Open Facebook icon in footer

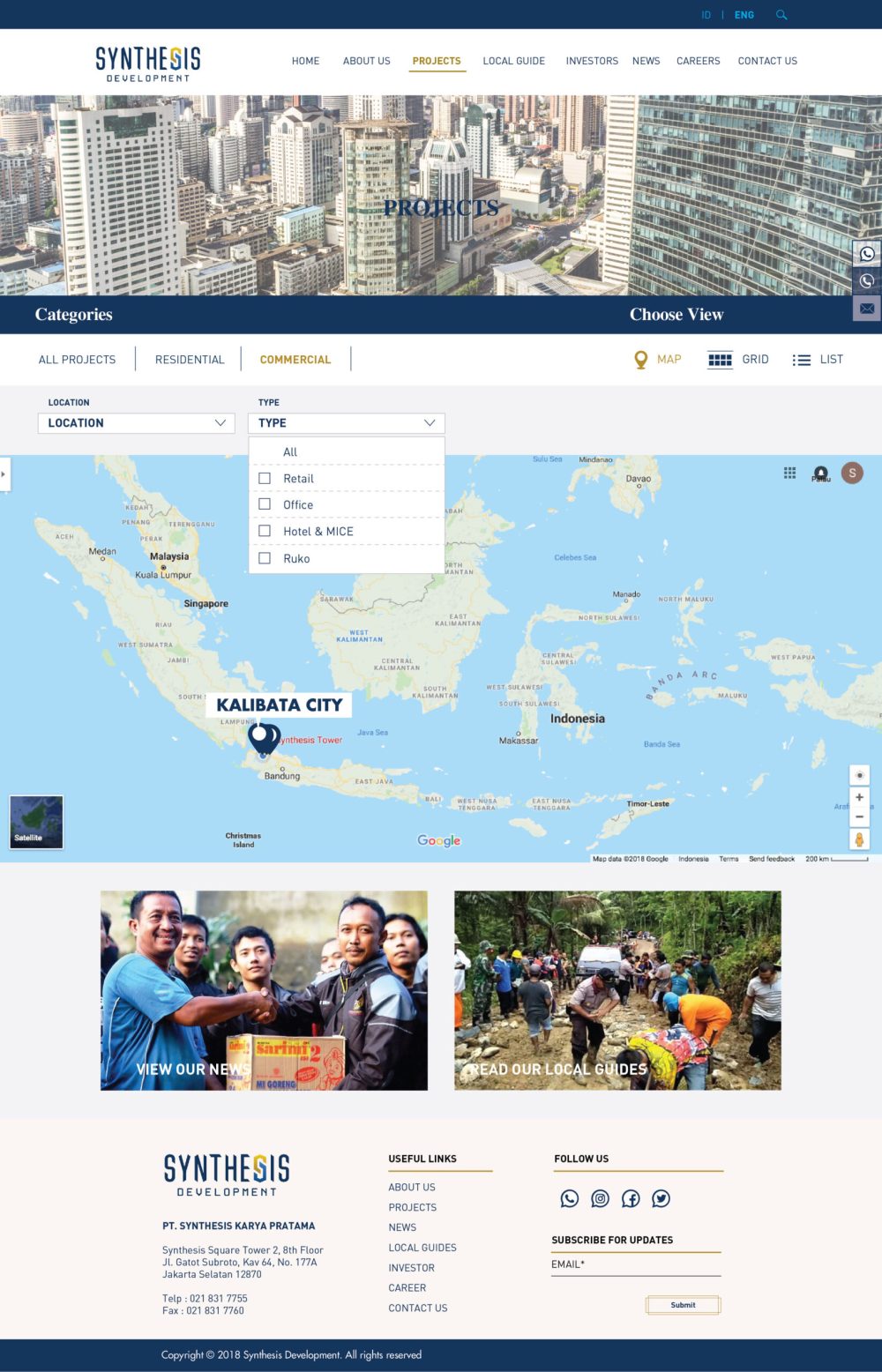pyautogui.click(x=631, y=1198)
